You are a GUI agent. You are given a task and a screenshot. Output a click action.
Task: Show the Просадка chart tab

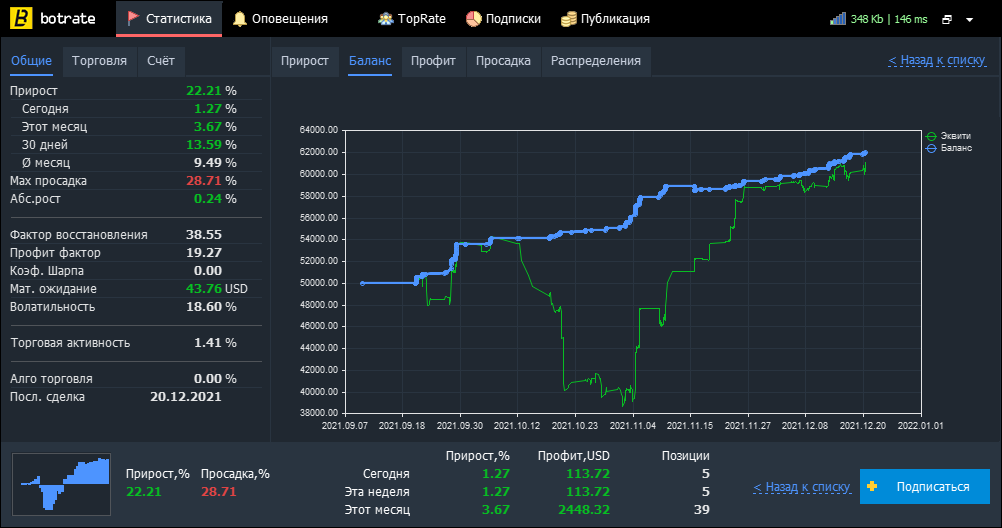503,61
